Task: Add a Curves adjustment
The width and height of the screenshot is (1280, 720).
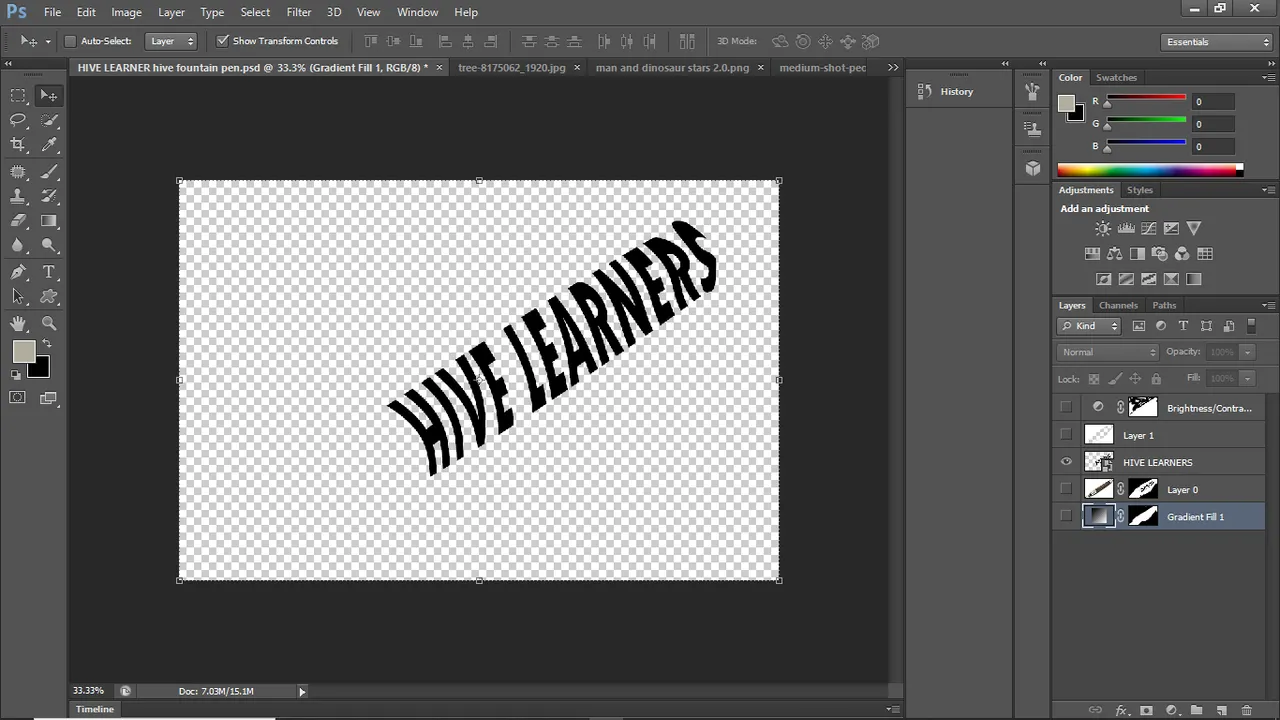Action: click(1149, 229)
